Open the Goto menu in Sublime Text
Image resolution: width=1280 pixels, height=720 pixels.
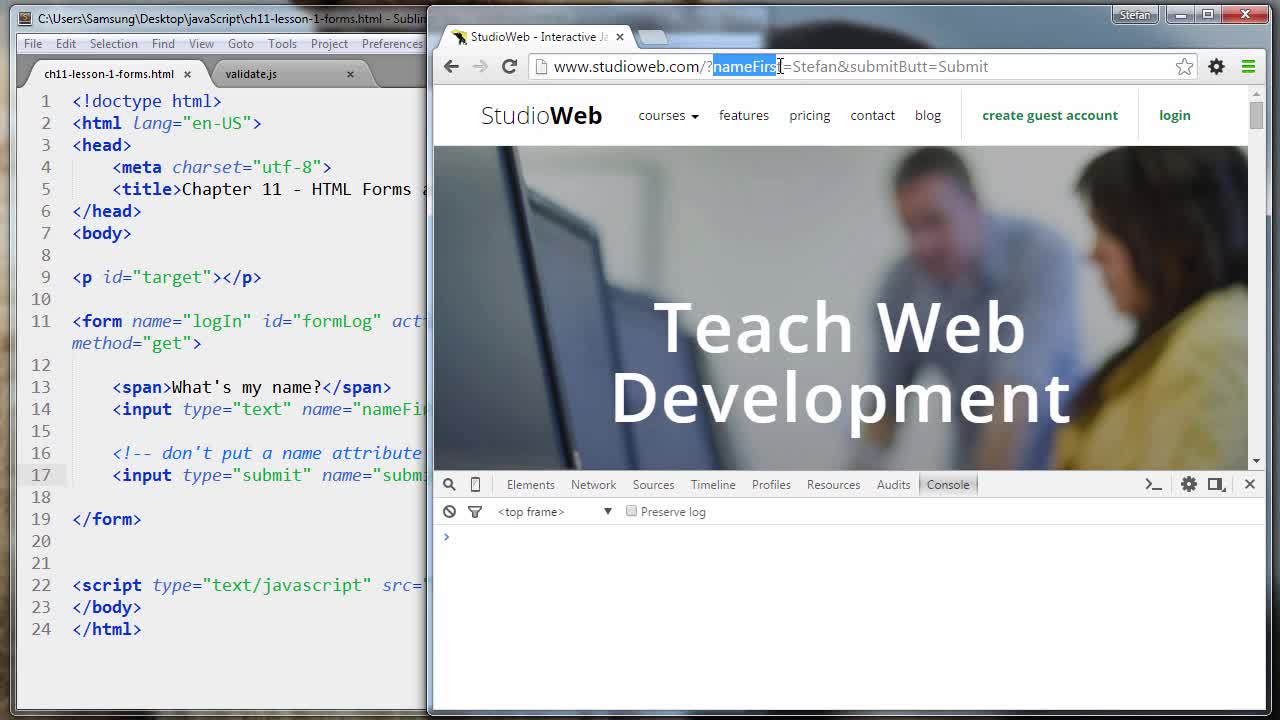(x=240, y=44)
